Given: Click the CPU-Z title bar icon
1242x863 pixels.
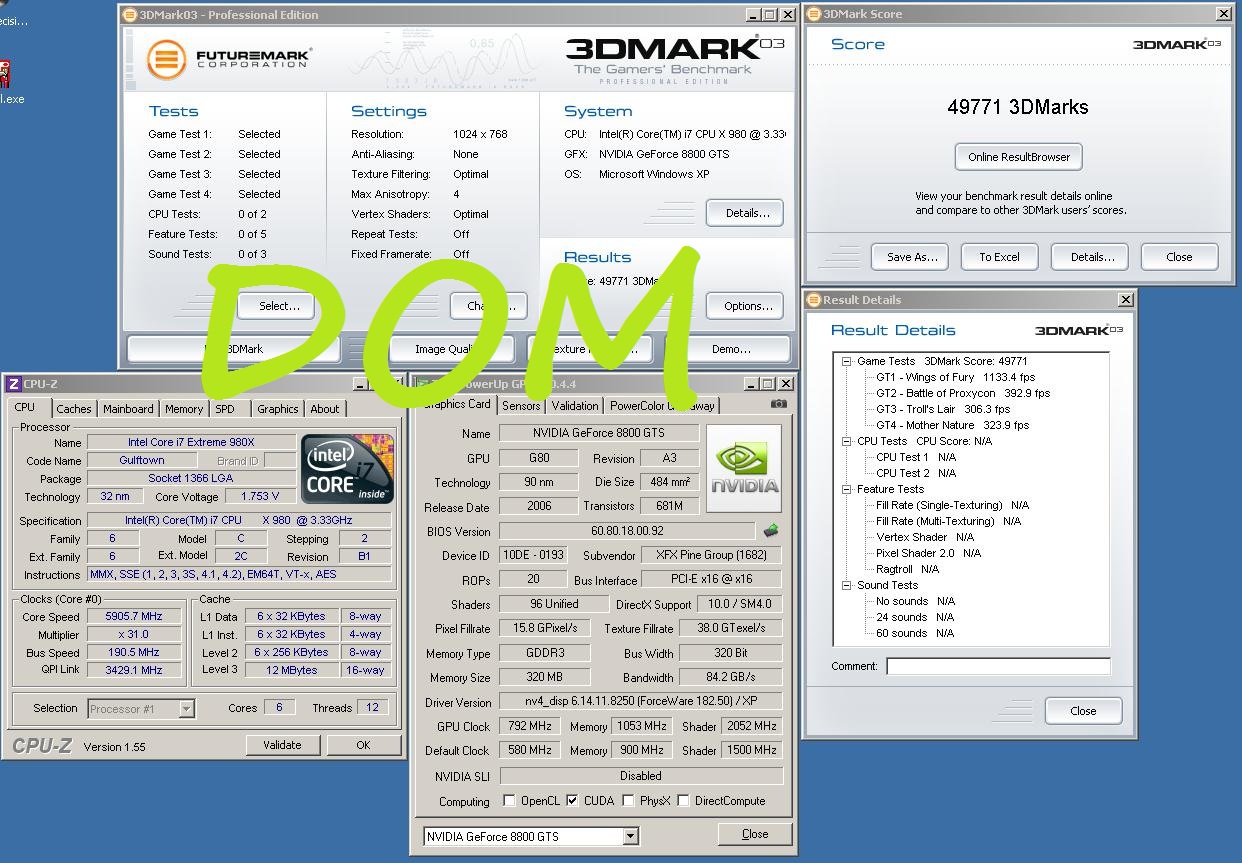Looking at the screenshot, I should click(13, 384).
